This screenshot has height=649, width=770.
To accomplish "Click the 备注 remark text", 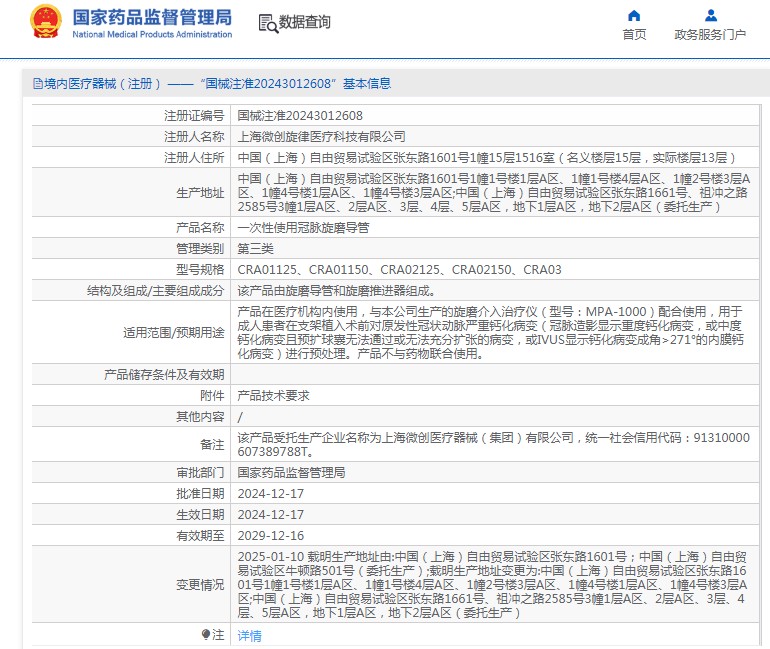I will pyautogui.click(x=494, y=445).
